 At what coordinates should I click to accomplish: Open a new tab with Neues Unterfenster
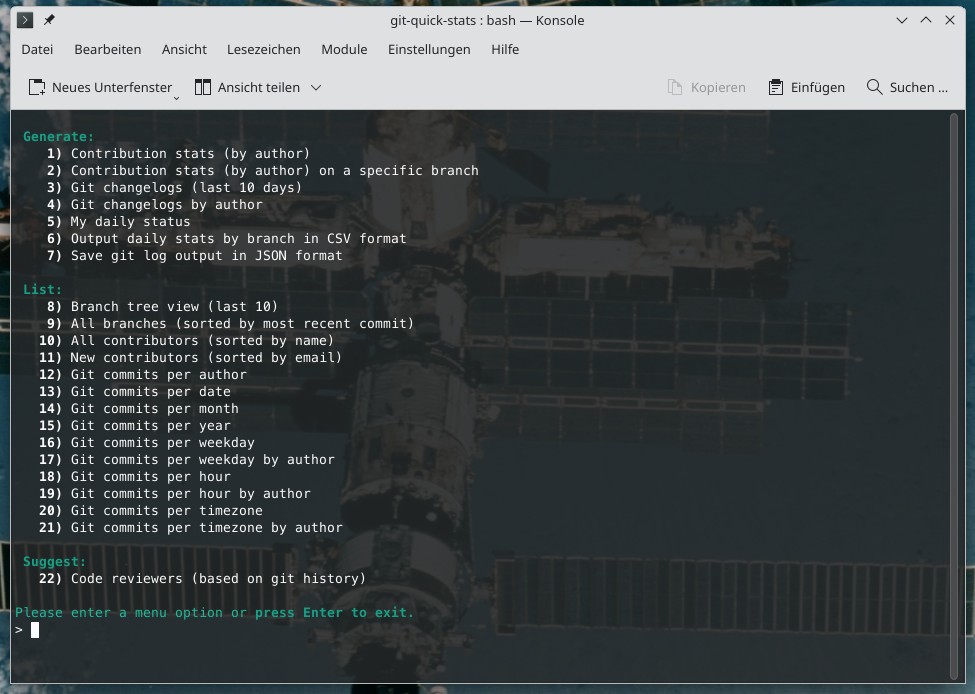point(100,87)
